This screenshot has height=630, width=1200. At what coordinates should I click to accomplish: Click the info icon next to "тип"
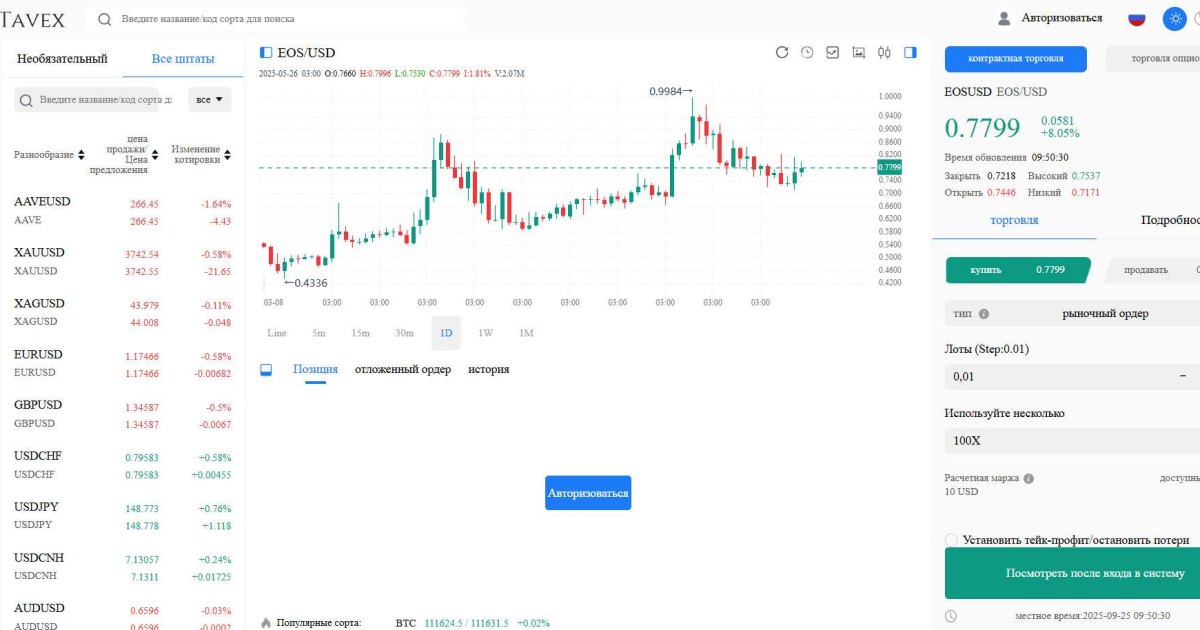[983, 313]
